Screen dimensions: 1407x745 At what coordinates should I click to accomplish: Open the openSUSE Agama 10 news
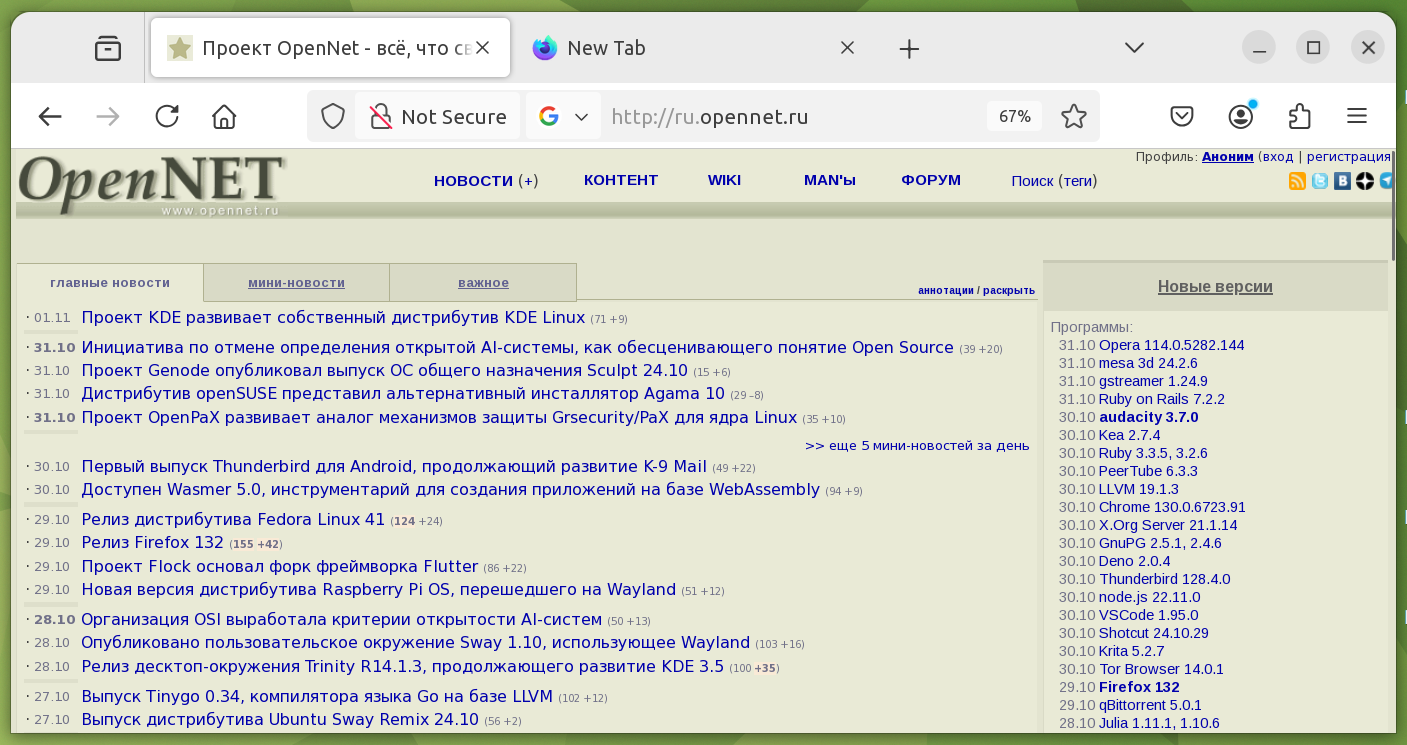(403, 394)
